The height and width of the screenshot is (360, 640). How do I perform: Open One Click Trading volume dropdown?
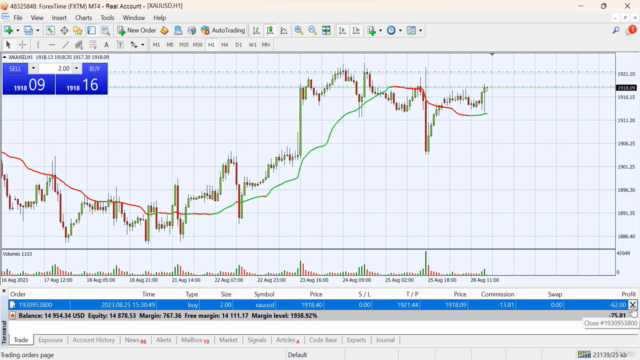[33, 69]
